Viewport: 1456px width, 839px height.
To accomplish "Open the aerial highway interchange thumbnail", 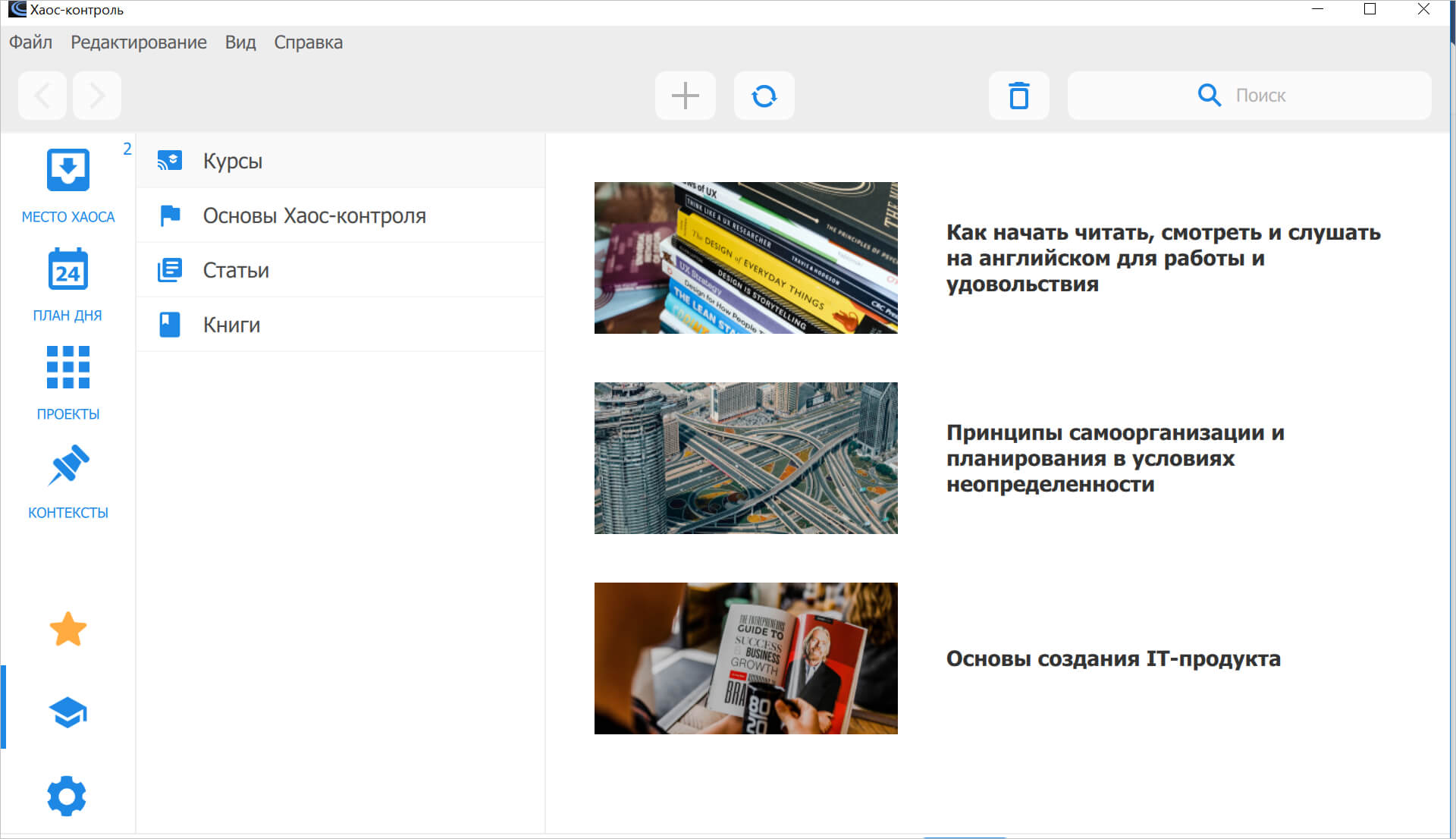I will pyautogui.click(x=746, y=458).
